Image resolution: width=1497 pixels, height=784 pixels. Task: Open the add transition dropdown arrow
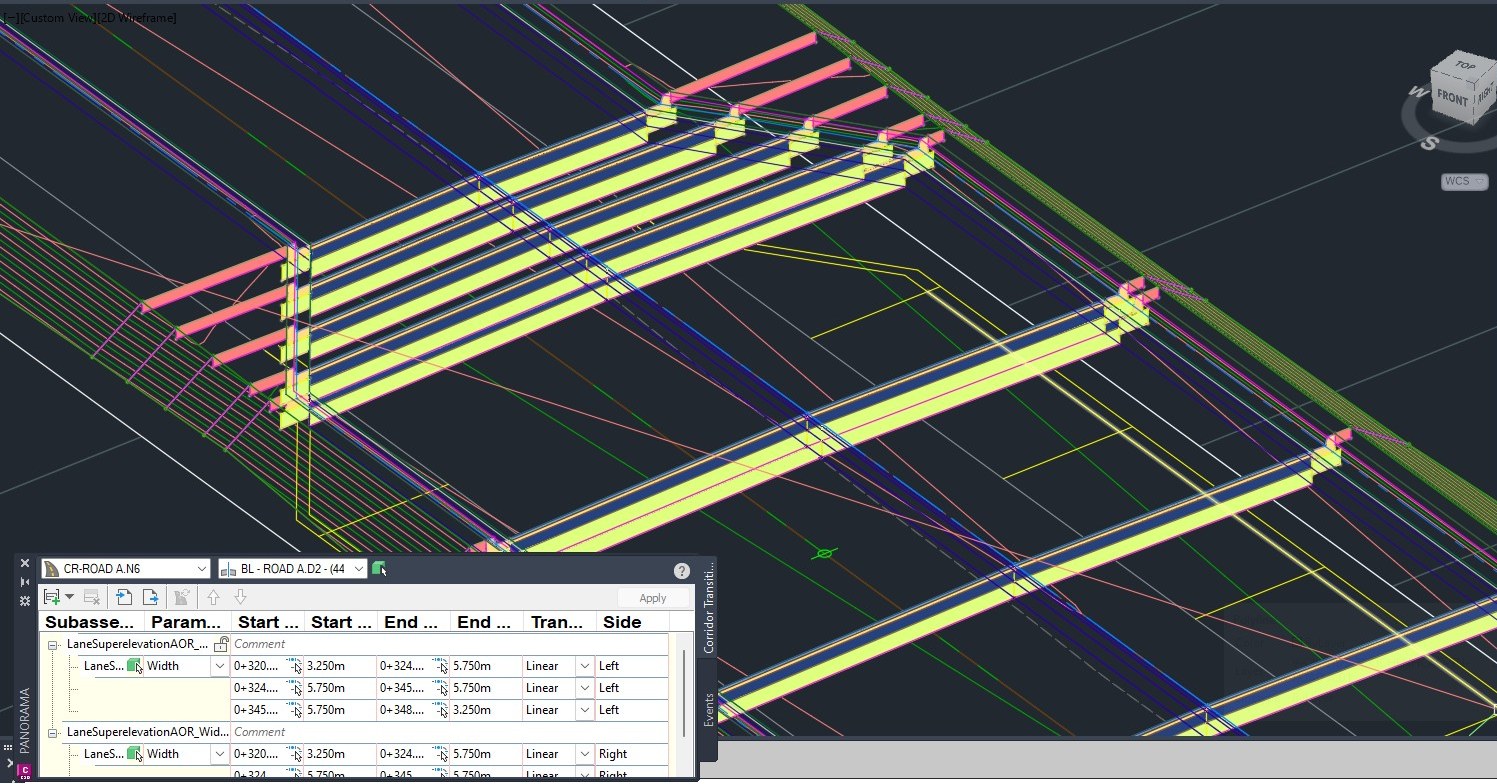(x=70, y=597)
